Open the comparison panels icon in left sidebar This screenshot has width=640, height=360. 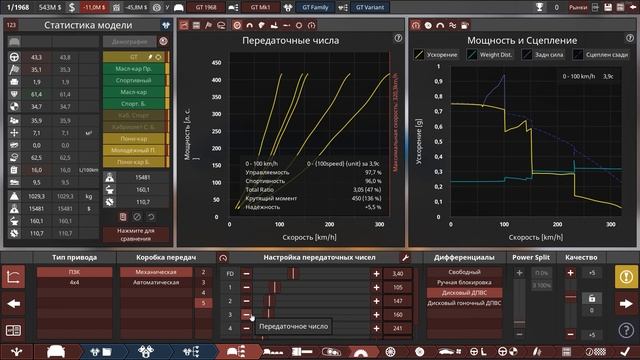pos(13,330)
